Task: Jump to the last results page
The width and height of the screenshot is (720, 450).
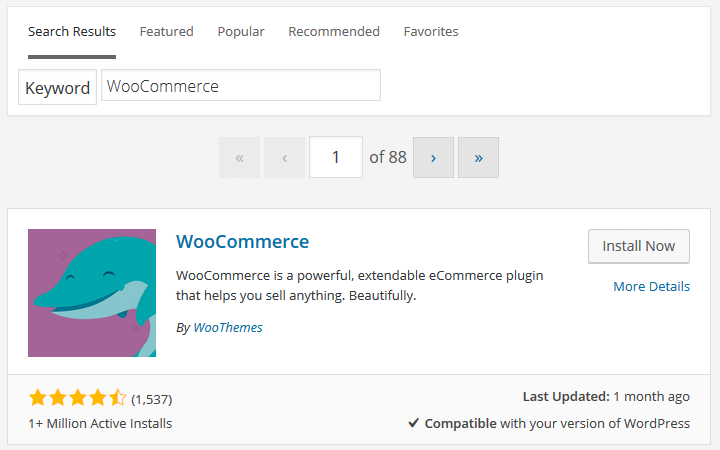Action: click(x=478, y=158)
